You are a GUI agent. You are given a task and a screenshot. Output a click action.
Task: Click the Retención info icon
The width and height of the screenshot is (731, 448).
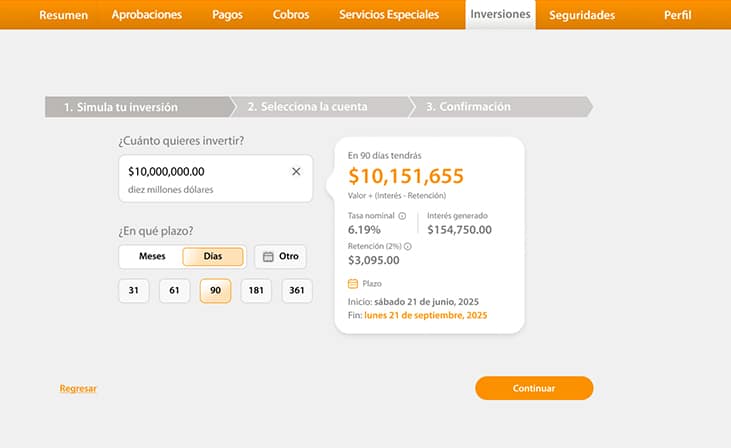407,246
